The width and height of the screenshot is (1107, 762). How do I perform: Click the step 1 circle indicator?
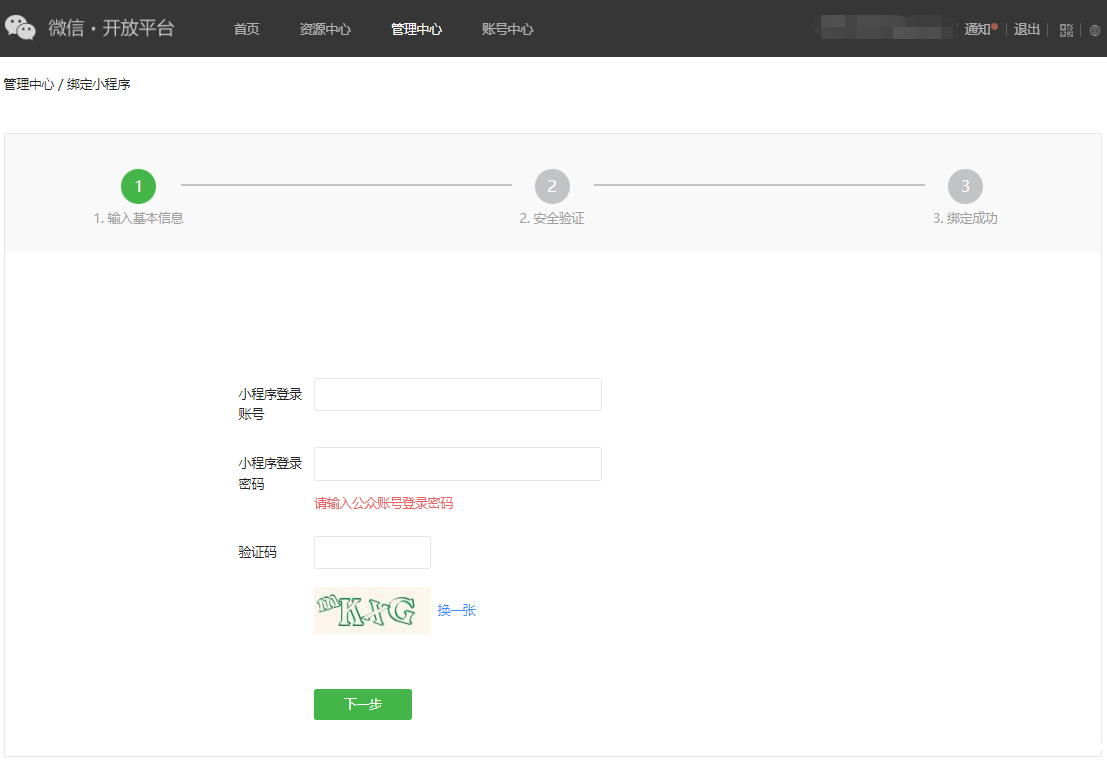coord(138,186)
